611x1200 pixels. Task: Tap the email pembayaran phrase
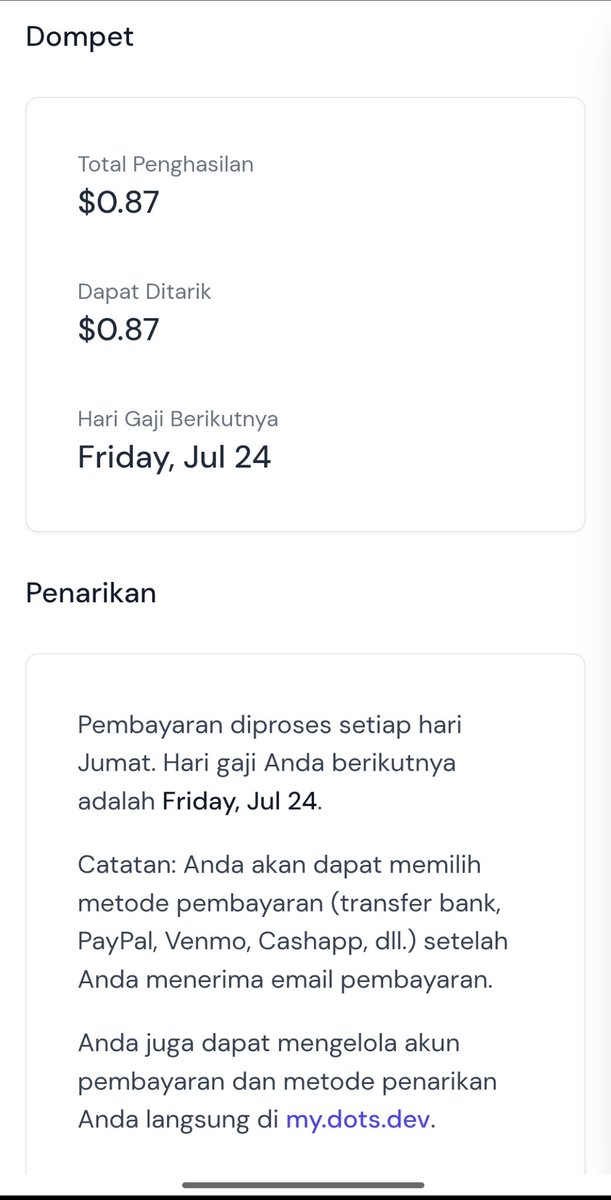(413, 981)
